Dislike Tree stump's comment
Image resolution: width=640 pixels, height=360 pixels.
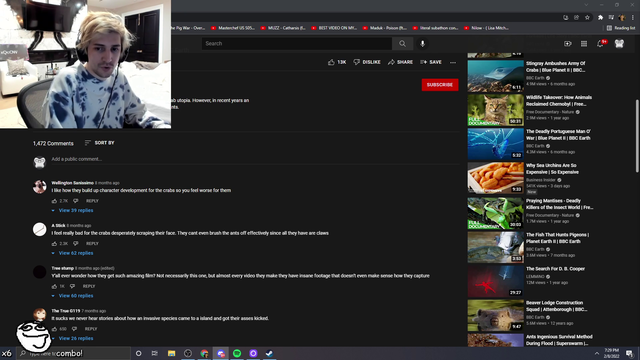72,286
